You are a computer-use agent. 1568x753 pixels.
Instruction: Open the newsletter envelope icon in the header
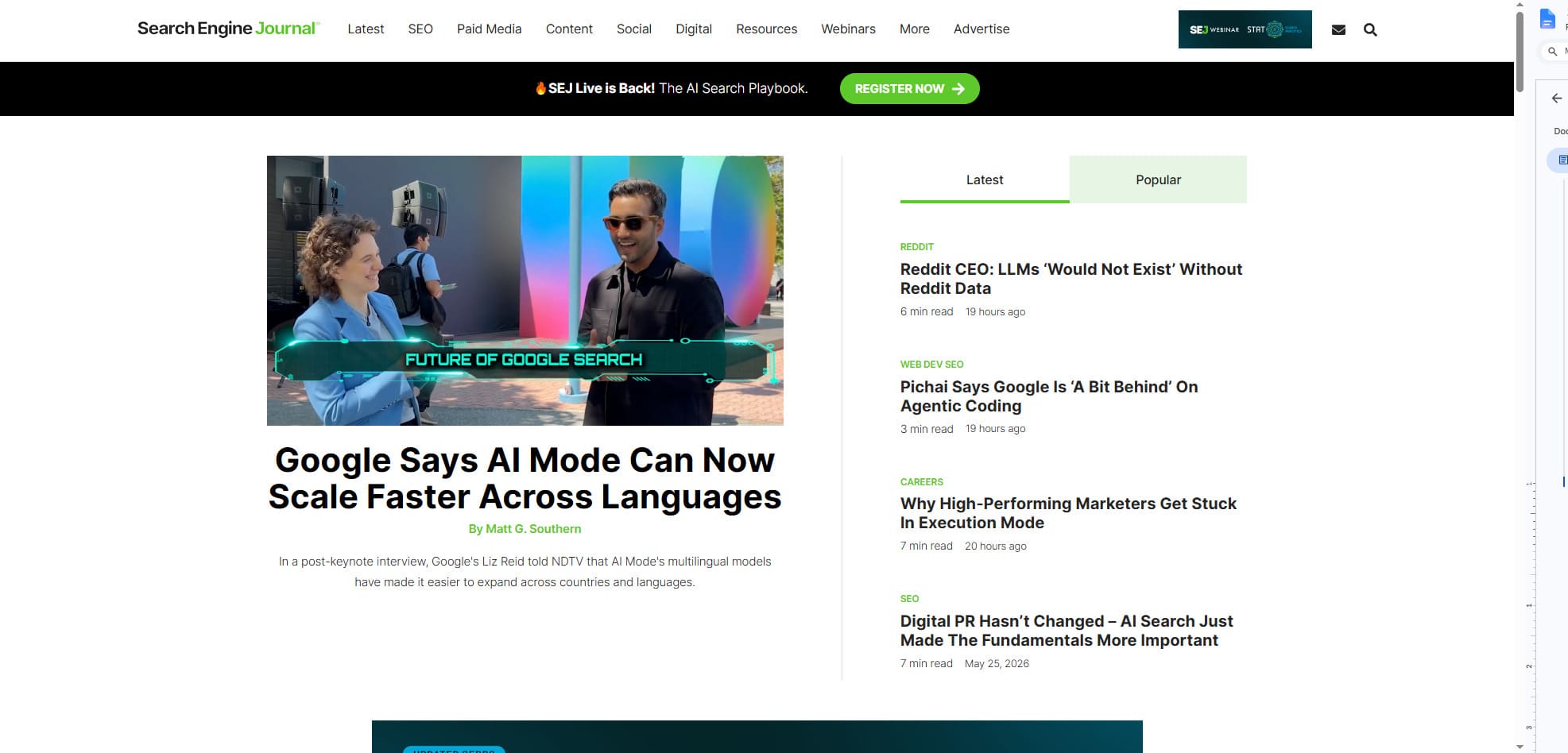point(1338,30)
